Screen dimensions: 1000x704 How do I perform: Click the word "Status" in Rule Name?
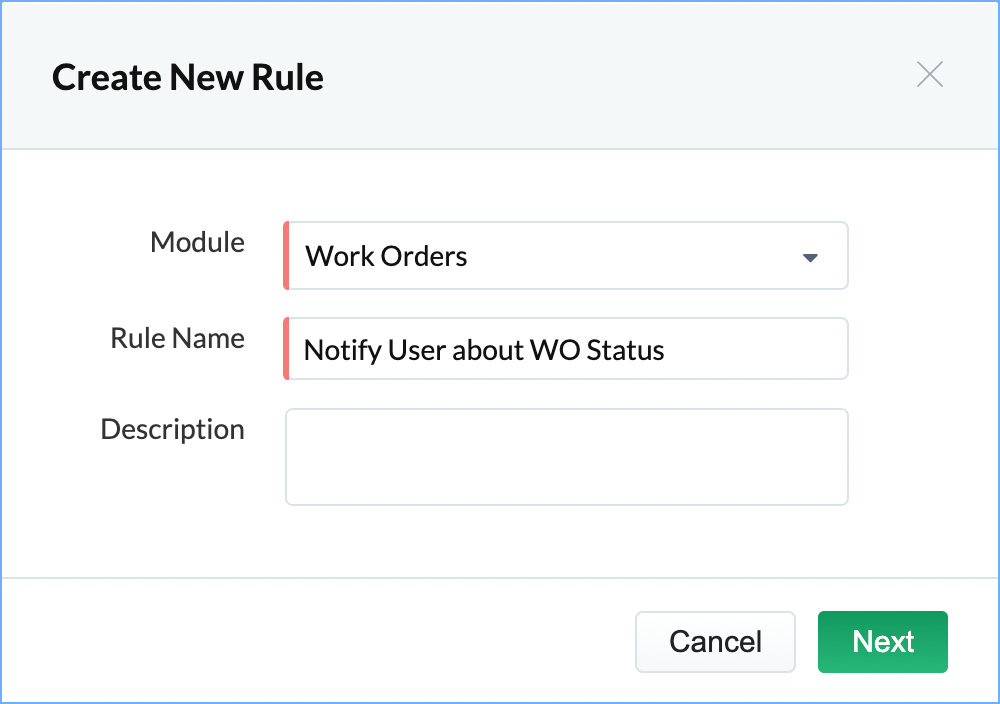(x=626, y=350)
